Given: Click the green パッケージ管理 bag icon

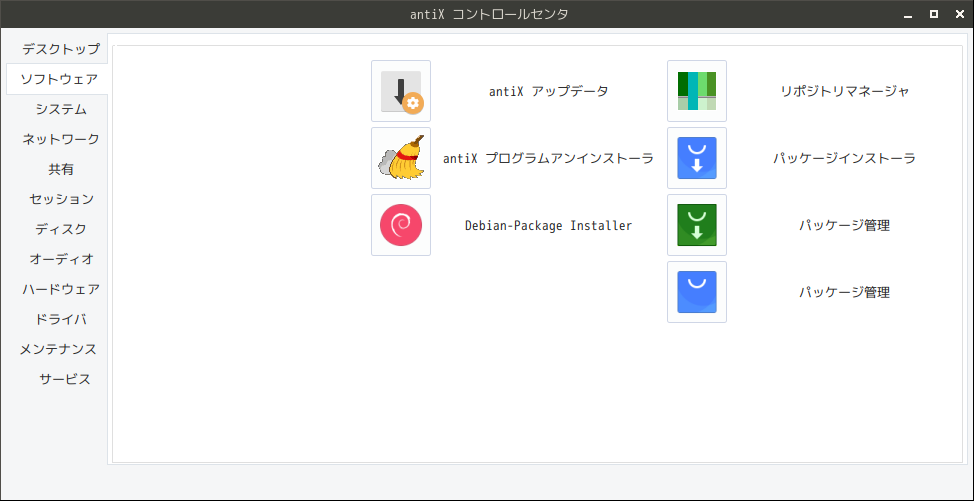Looking at the screenshot, I should point(696,225).
